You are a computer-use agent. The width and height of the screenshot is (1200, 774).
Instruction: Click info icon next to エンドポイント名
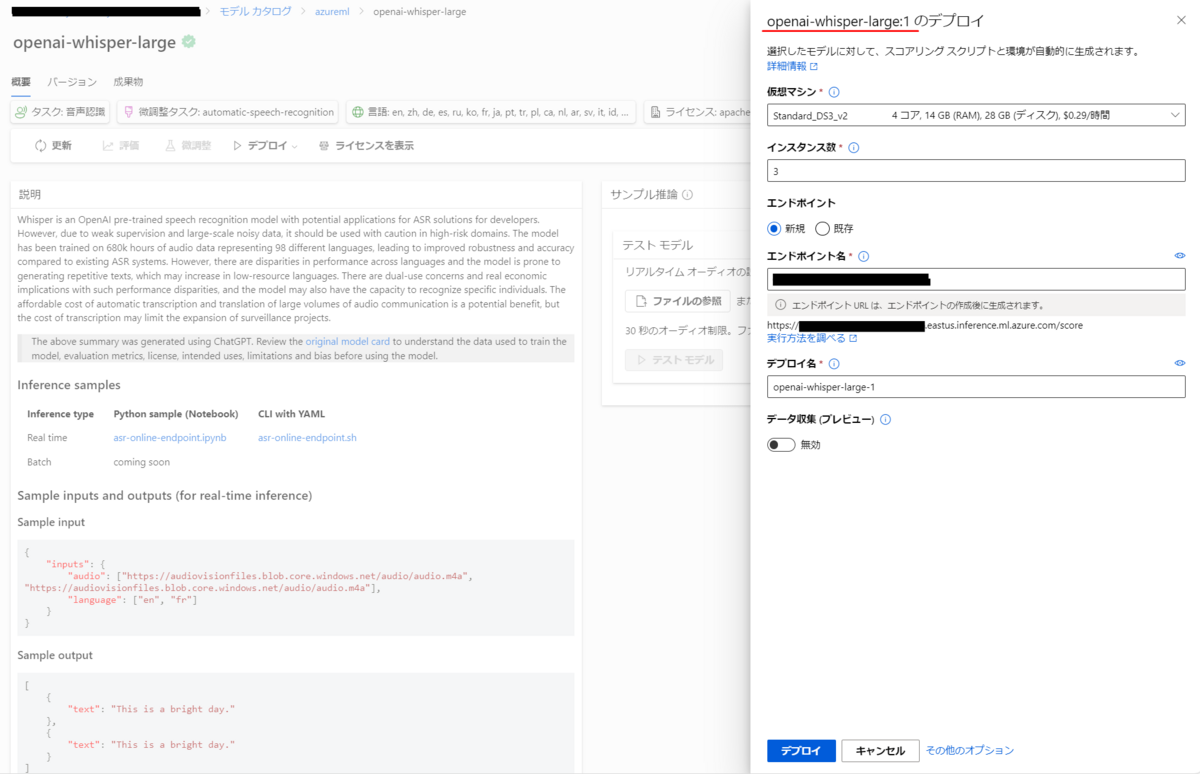pos(863,256)
